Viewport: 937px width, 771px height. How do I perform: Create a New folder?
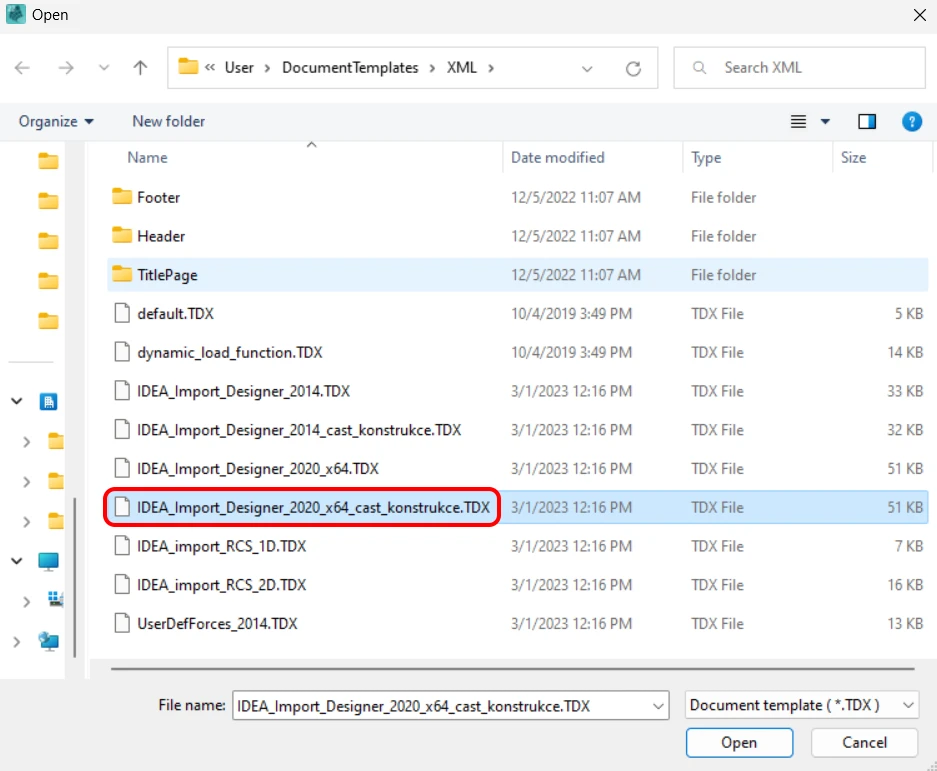(169, 121)
